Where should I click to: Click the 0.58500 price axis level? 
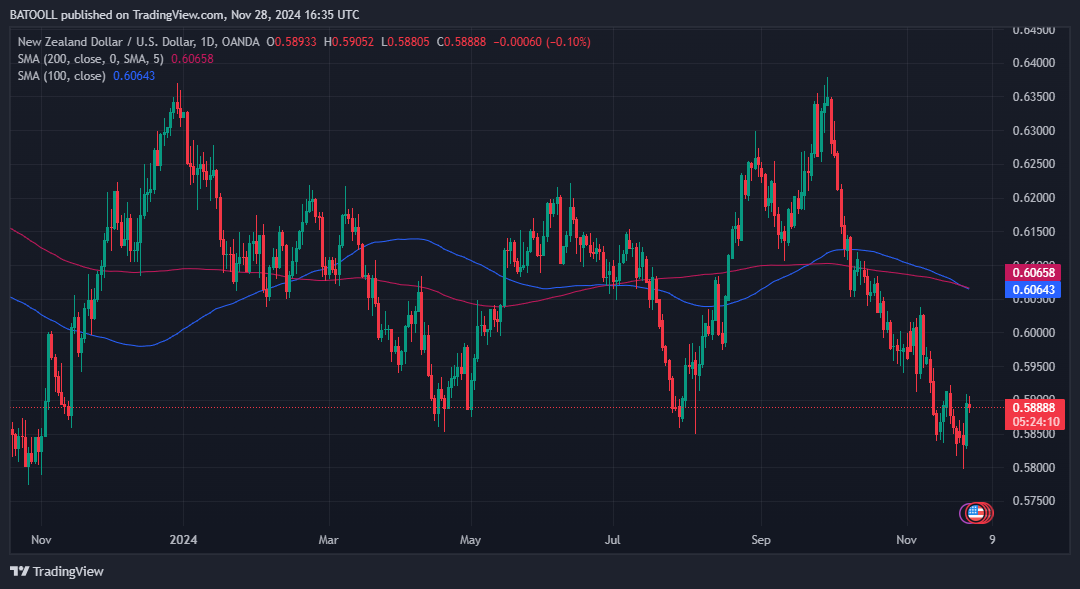(1034, 434)
